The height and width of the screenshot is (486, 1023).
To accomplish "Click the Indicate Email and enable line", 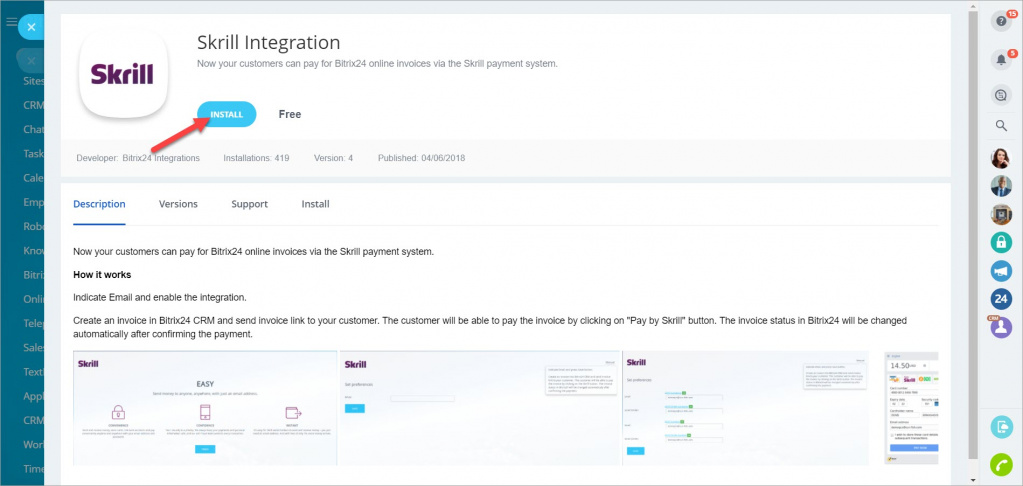I will point(160,297).
